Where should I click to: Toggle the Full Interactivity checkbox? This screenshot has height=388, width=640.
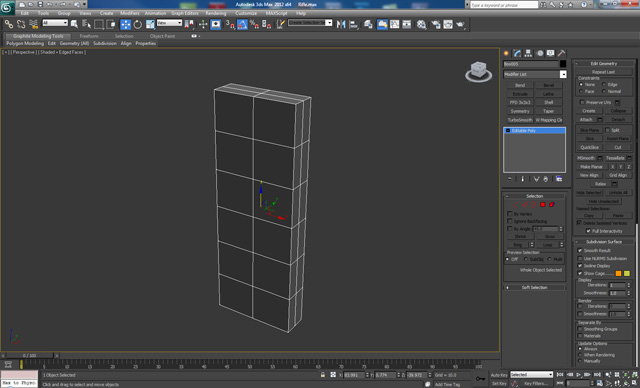(x=588, y=231)
